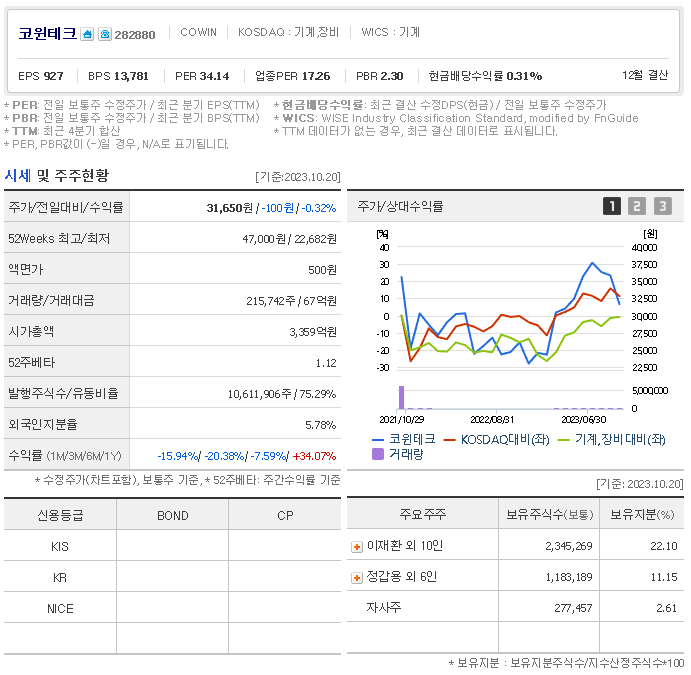Click the 주가/상대수익률 chart title

click(400, 206)
